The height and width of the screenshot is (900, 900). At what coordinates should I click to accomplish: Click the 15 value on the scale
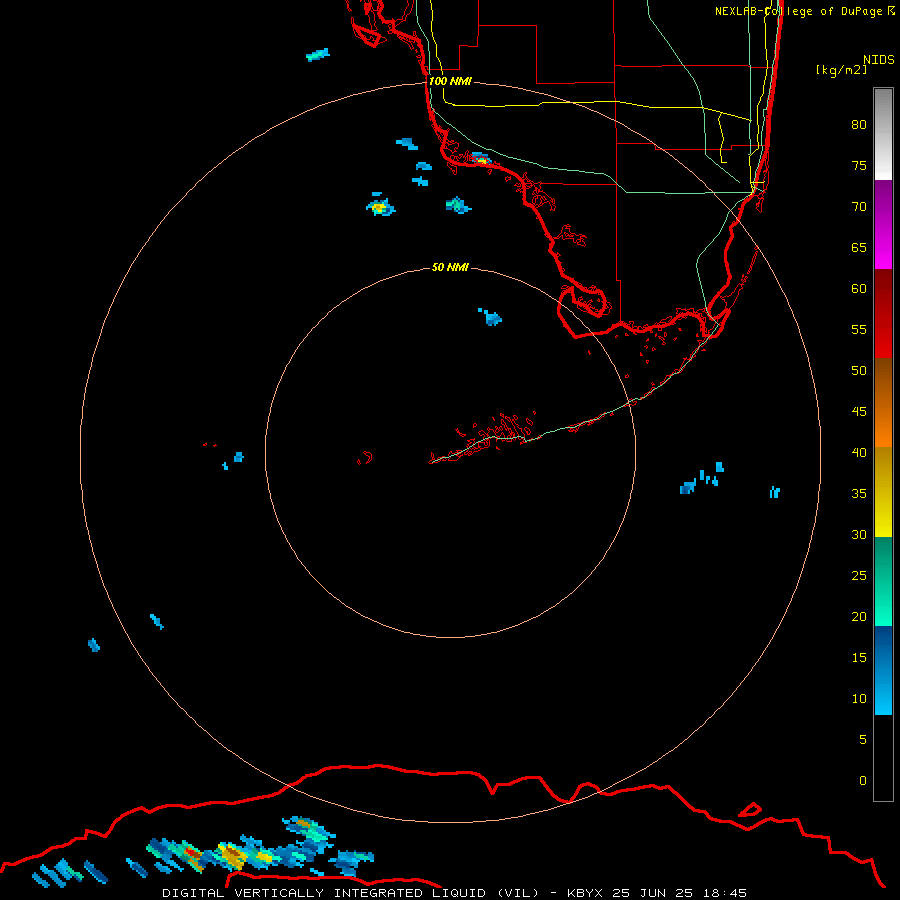click(859, 657)
